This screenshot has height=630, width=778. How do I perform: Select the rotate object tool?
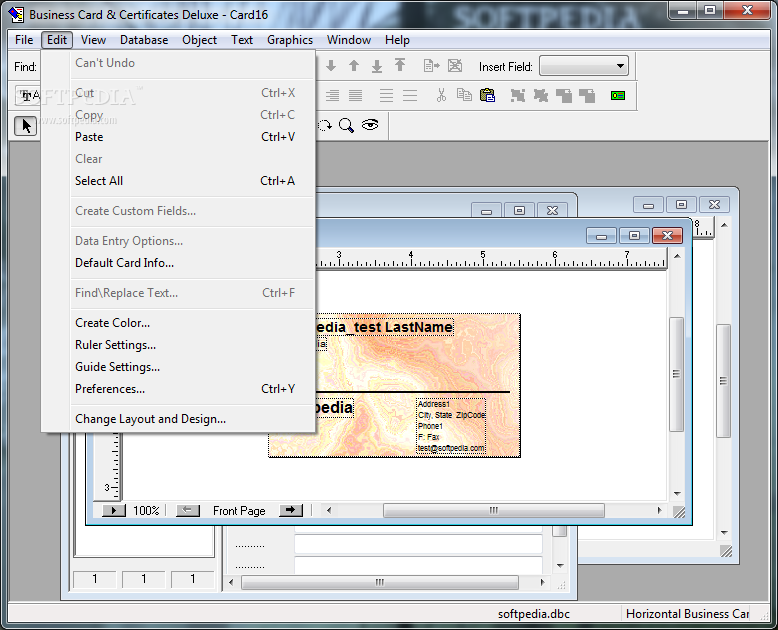click(325, 125)
